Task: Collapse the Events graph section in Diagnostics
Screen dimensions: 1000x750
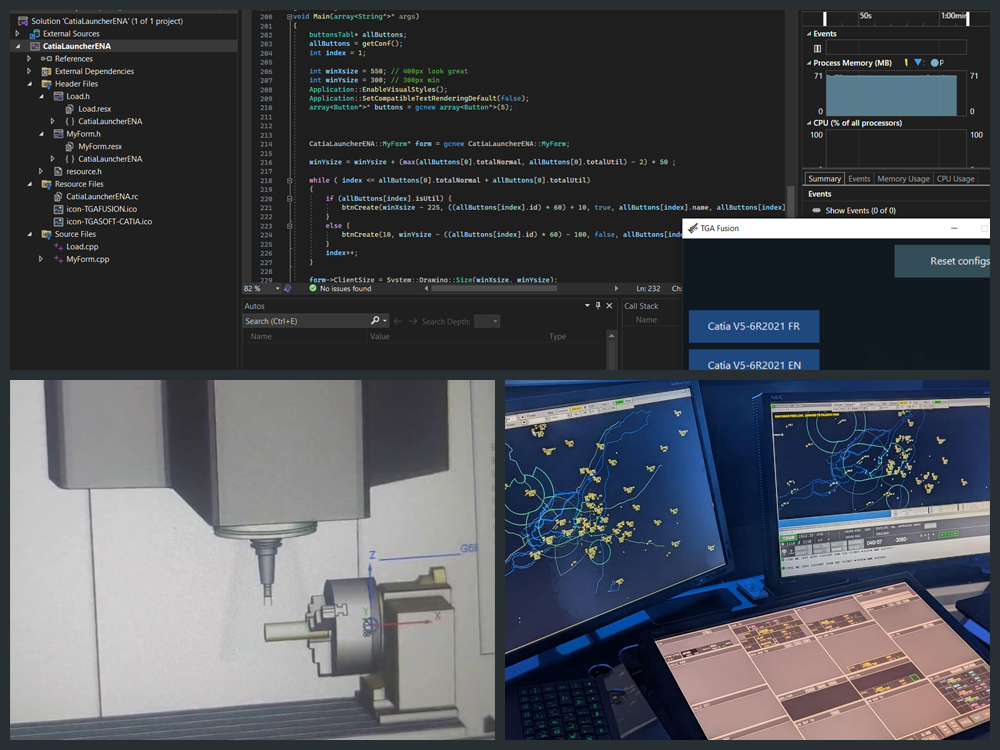Action: tap(809, 34)
